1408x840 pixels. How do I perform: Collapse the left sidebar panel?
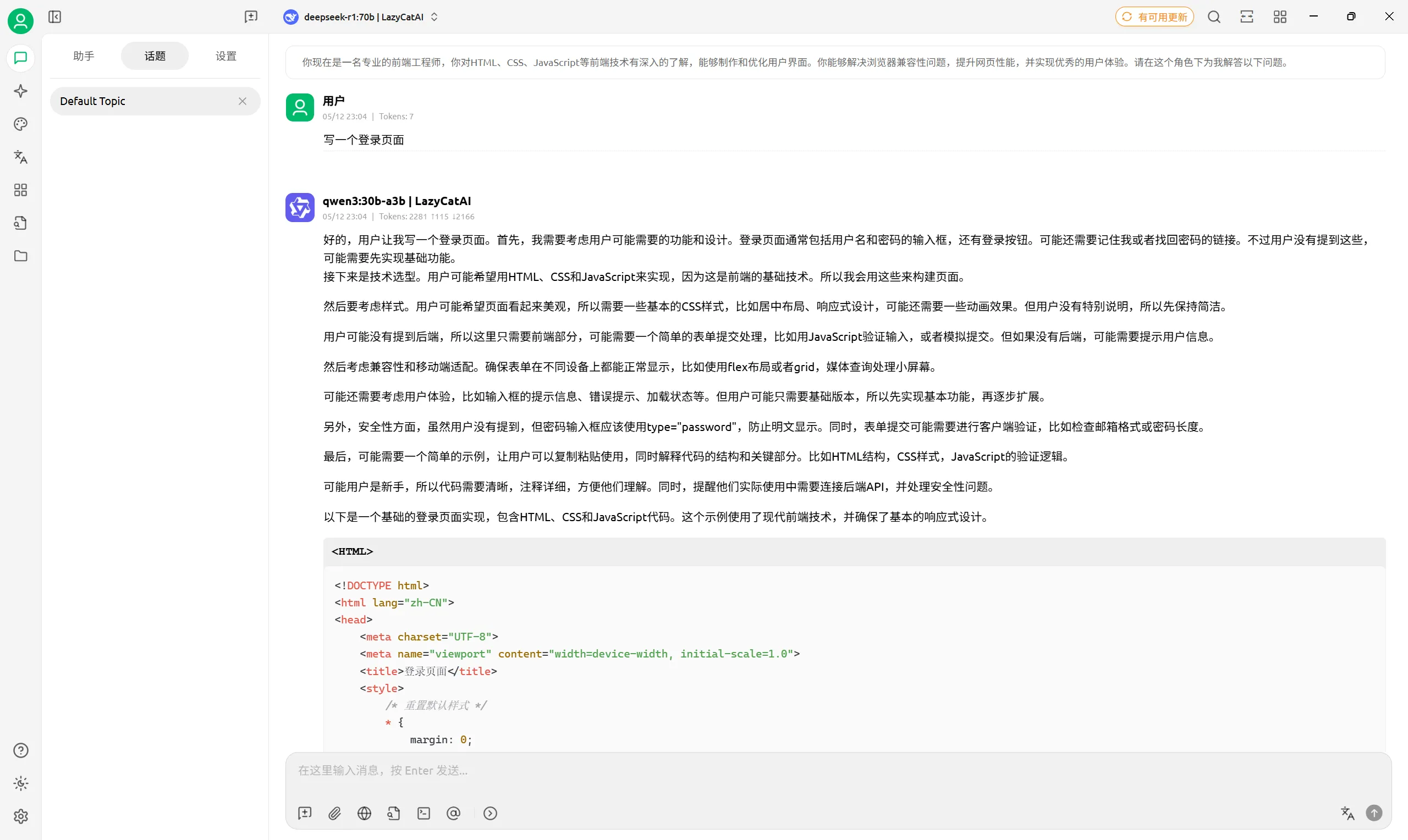pyautogui.click(x=55, y=17)
